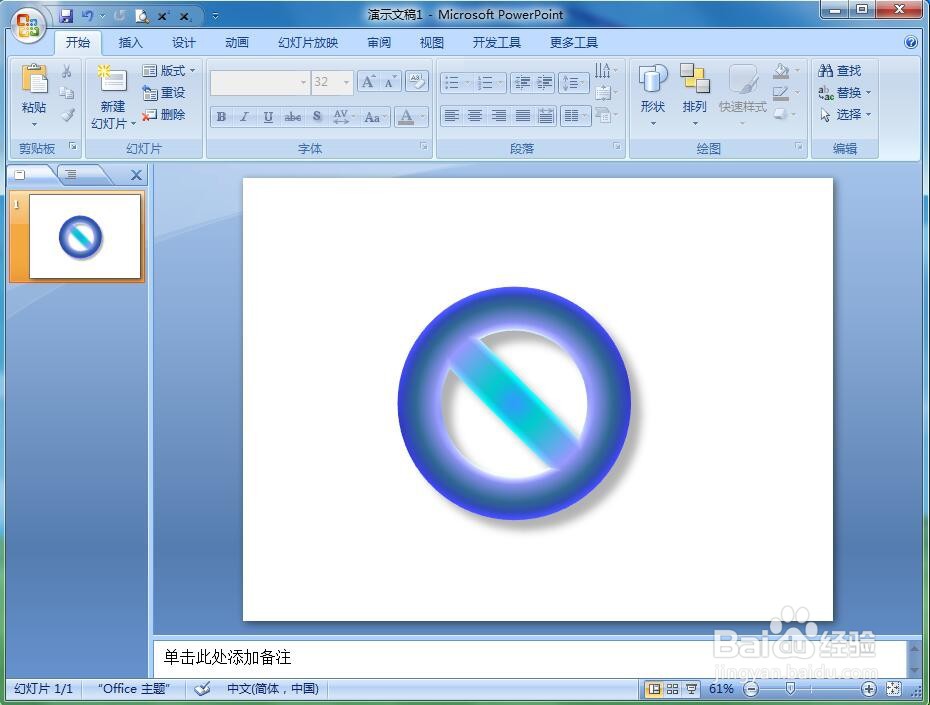The height and width of the screenshot is (705, 930).
Task: Open the Arrange options
Action: click(x=695, y=94)
